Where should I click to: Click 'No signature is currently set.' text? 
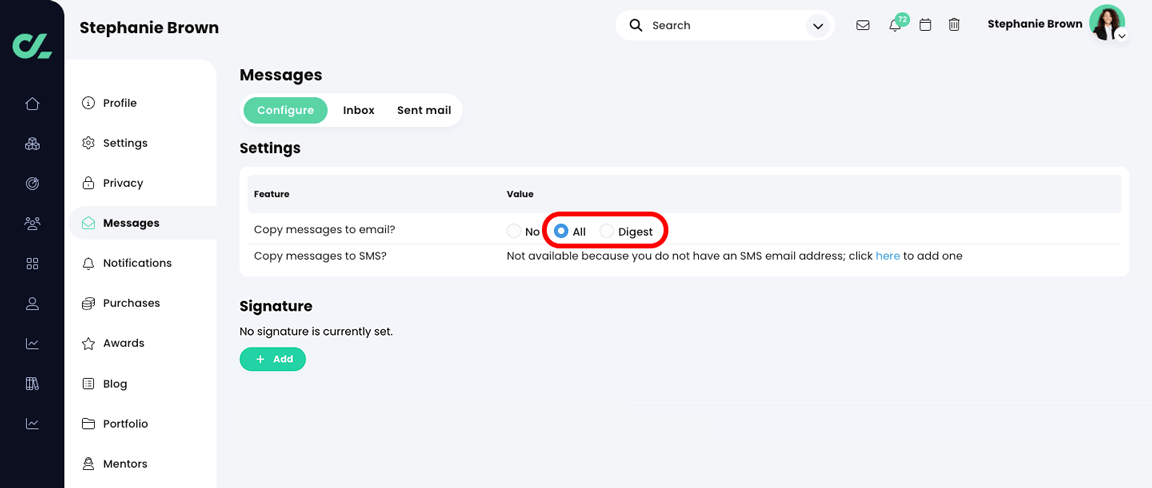[317, 331]
